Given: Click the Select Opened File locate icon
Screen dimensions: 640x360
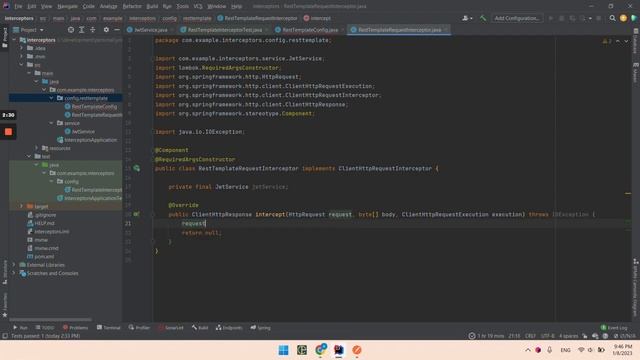Looking at the screenshot, I should click(71, 30).
